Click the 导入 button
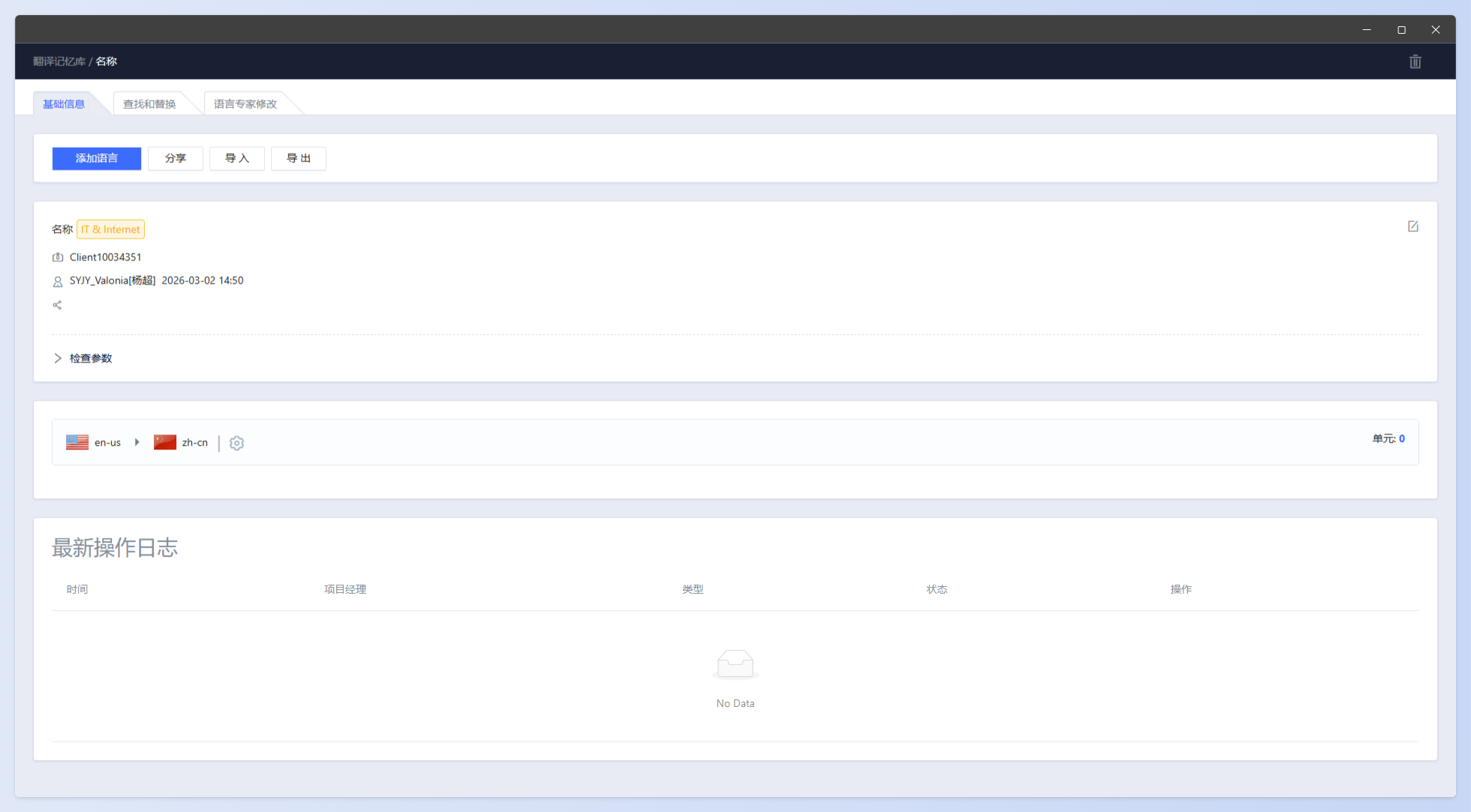The height and width of the screenshot is (812, 1471). coord(237,158)
